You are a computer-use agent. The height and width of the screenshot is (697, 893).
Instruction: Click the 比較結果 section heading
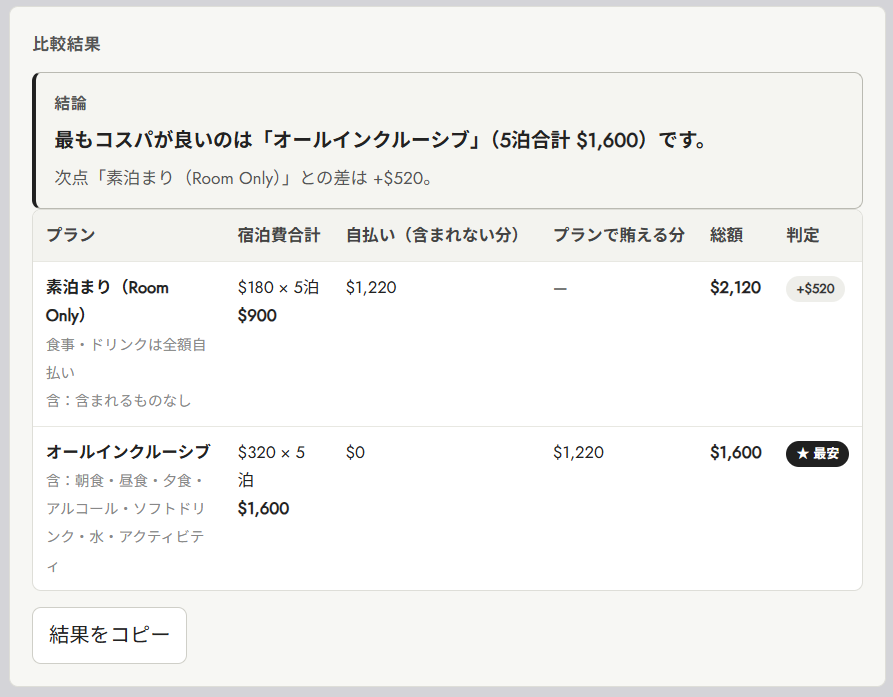coord(67,44)
